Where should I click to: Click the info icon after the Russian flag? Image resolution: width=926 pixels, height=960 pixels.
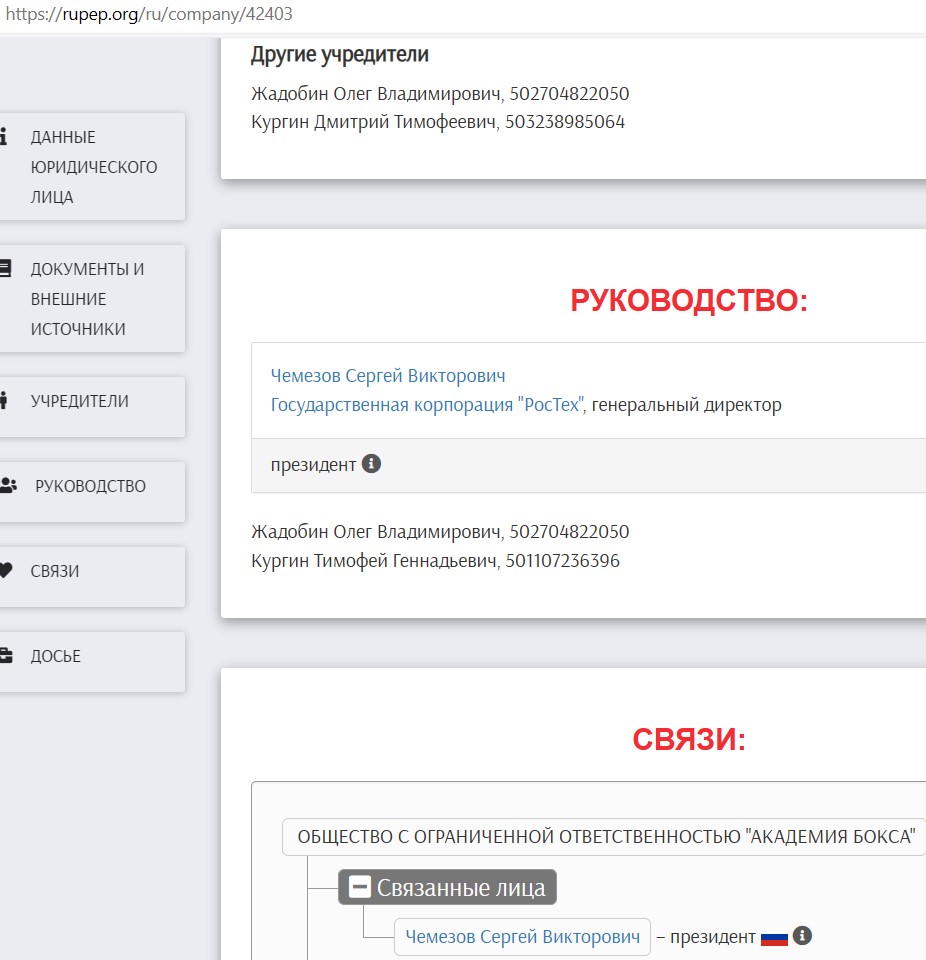tap(802, 937)
